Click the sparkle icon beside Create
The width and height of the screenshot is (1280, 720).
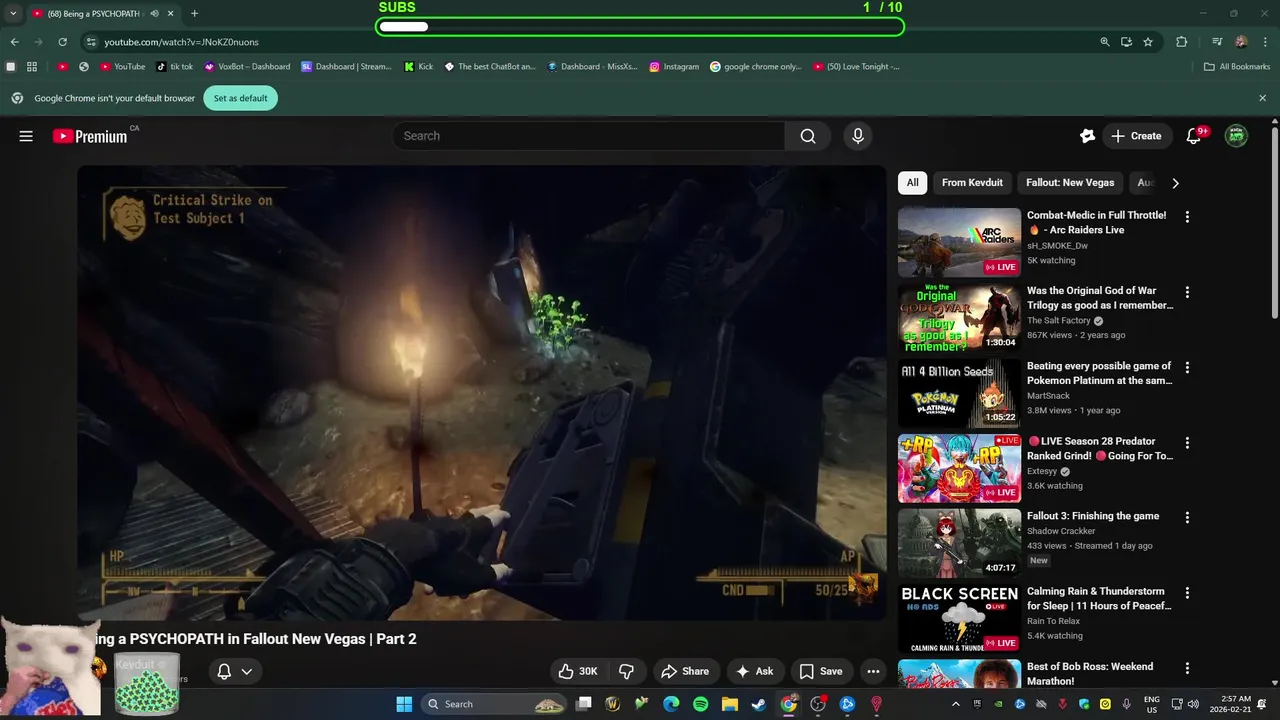point(1087,136)
